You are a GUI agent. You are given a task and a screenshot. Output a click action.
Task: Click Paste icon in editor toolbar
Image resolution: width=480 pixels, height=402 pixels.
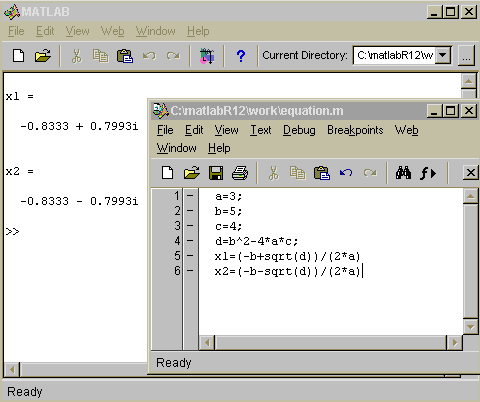[322, 173]
